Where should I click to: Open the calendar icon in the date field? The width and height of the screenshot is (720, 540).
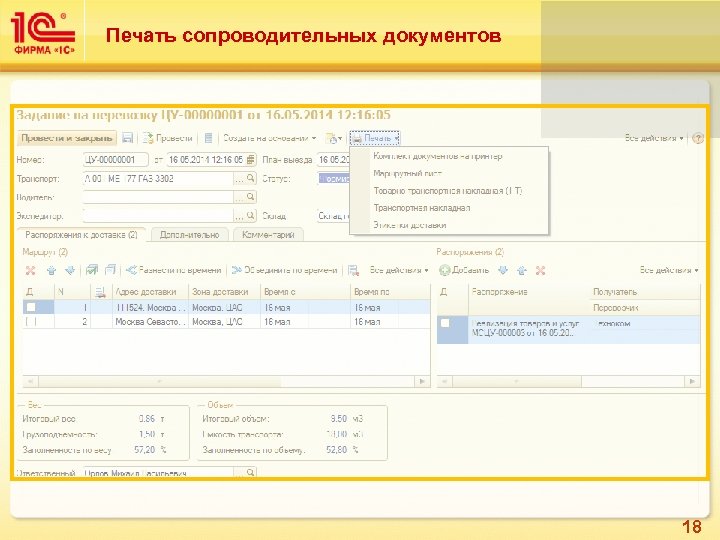251,160
